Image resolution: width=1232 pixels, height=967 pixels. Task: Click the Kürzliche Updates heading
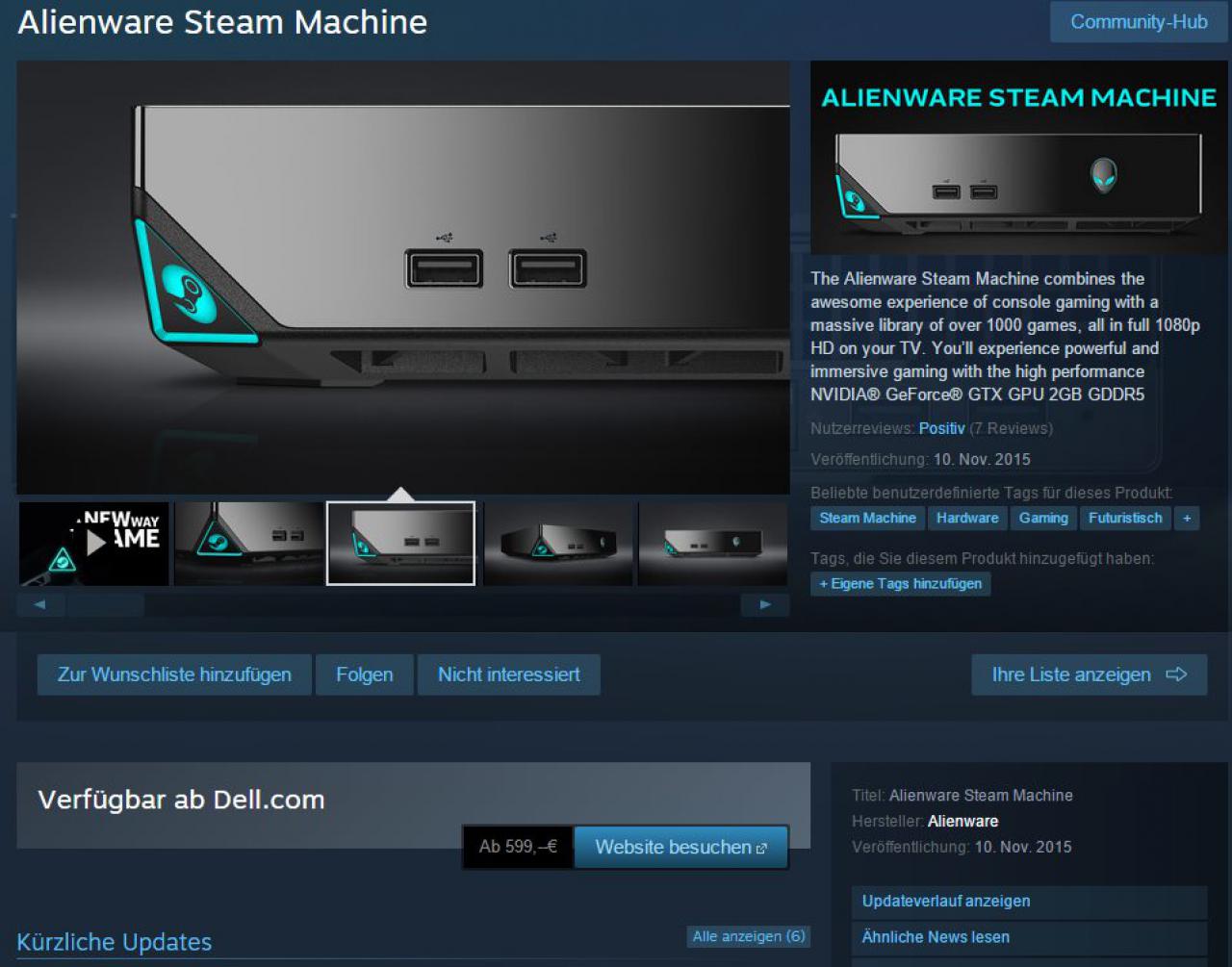tap(115, 942)
